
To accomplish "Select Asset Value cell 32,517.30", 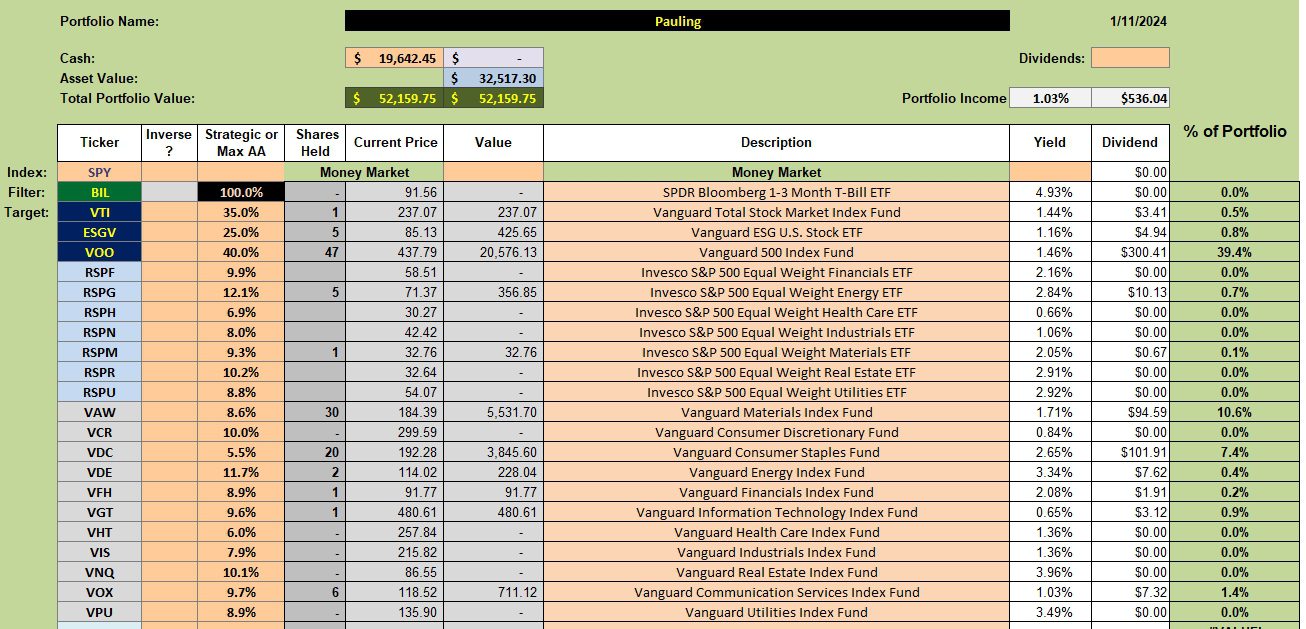I will 493,78.
